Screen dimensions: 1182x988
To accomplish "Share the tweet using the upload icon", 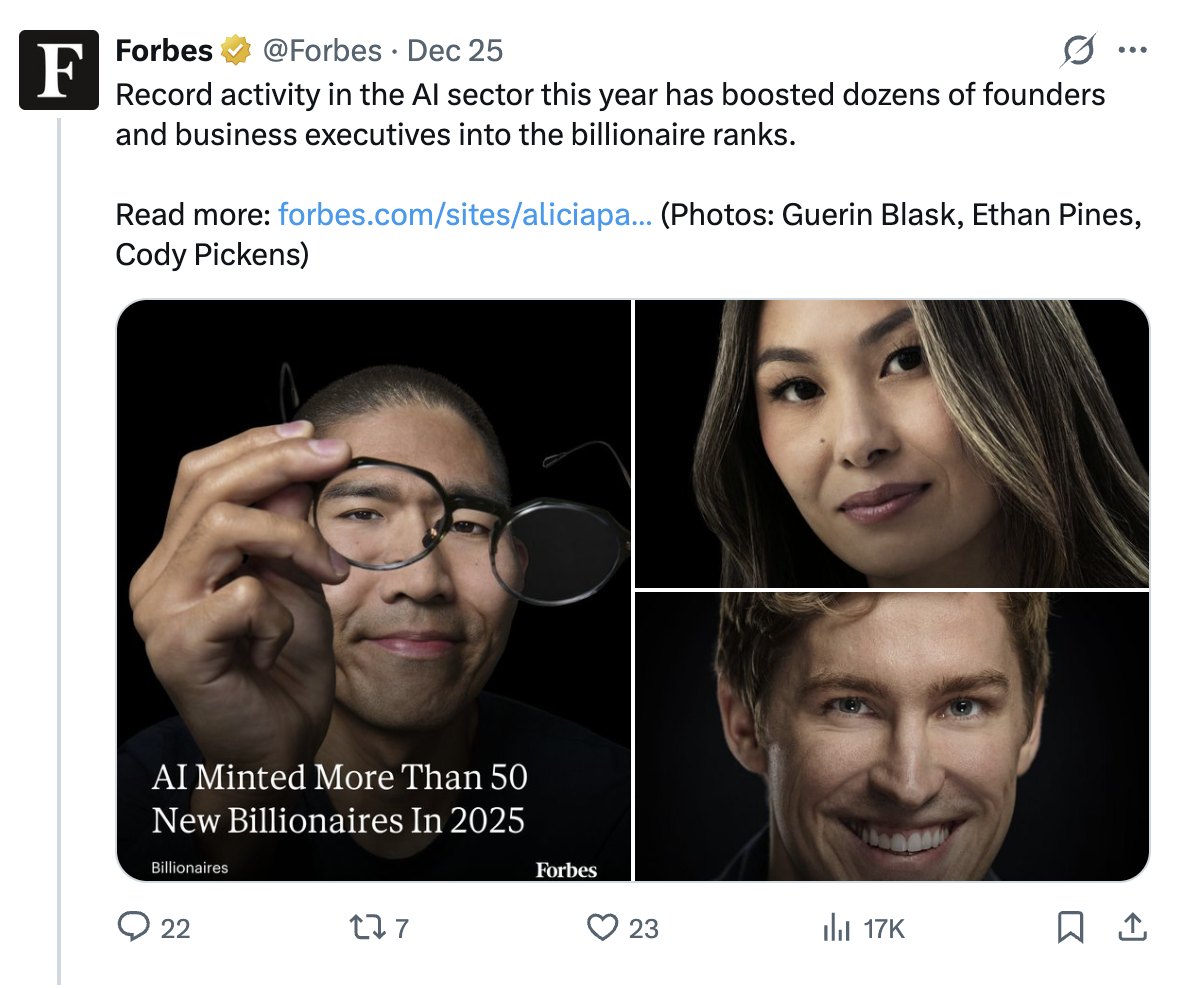I will [x=1132, y=928].
